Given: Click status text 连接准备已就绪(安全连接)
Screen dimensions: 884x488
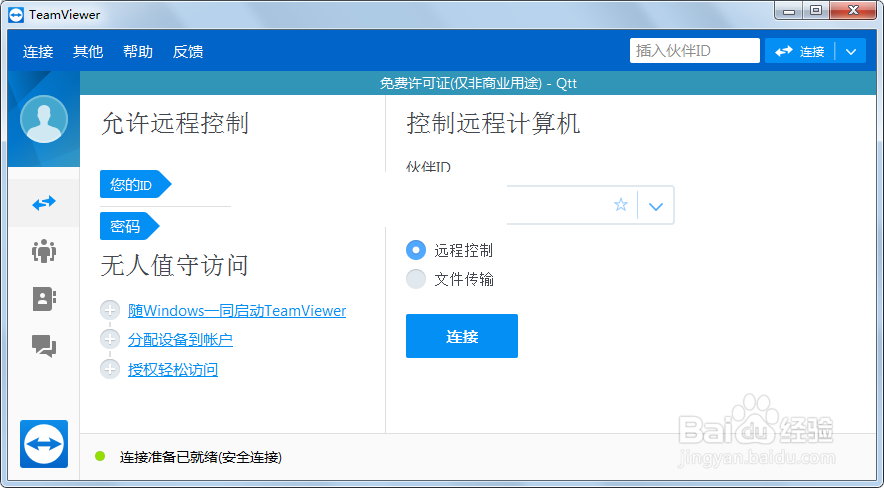Looking at the screenshot, I should 201,457.
